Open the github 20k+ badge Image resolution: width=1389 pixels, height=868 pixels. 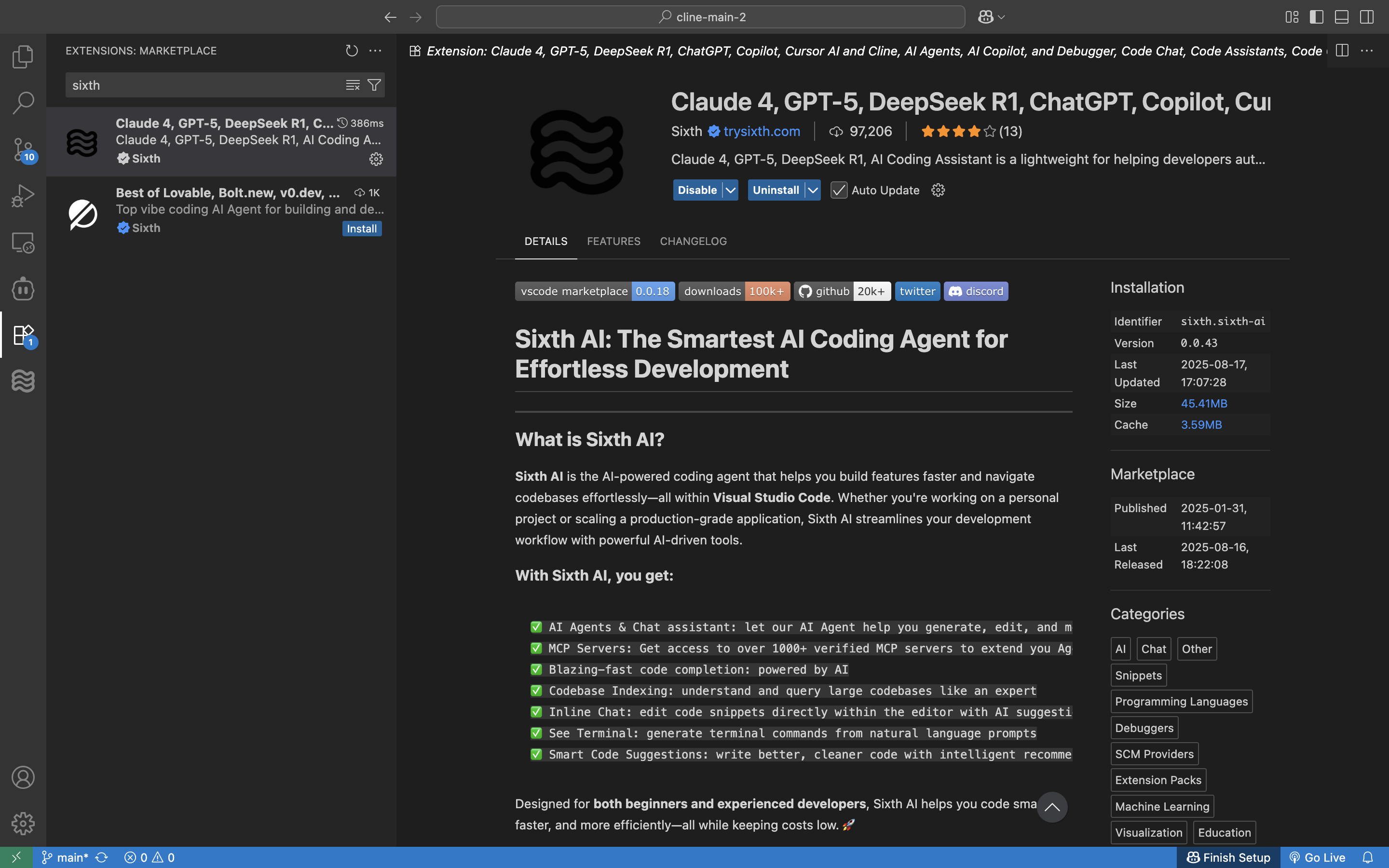pyautogui.click(x=842, y=291)
